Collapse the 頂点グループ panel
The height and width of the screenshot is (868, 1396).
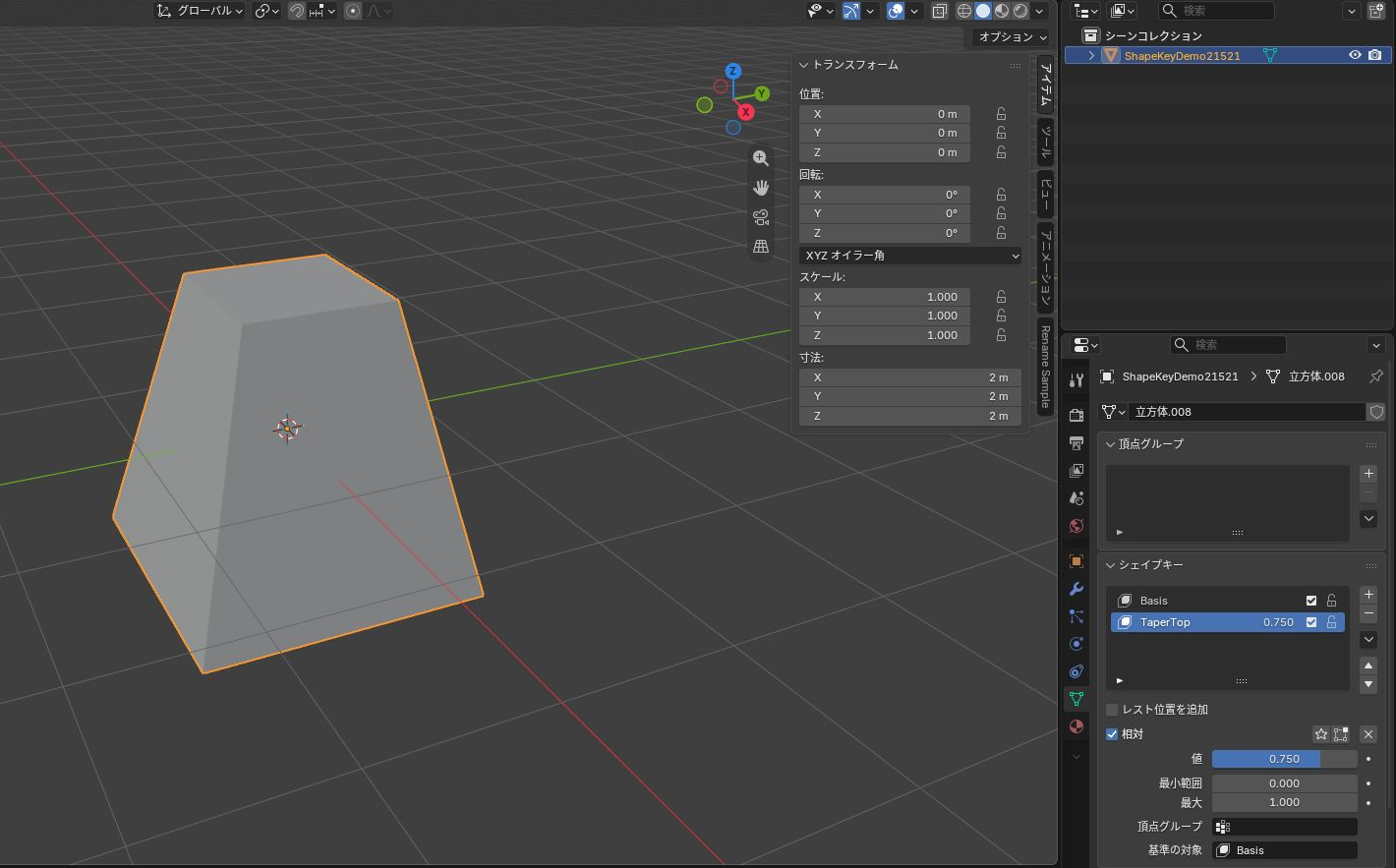(1111, 444)
